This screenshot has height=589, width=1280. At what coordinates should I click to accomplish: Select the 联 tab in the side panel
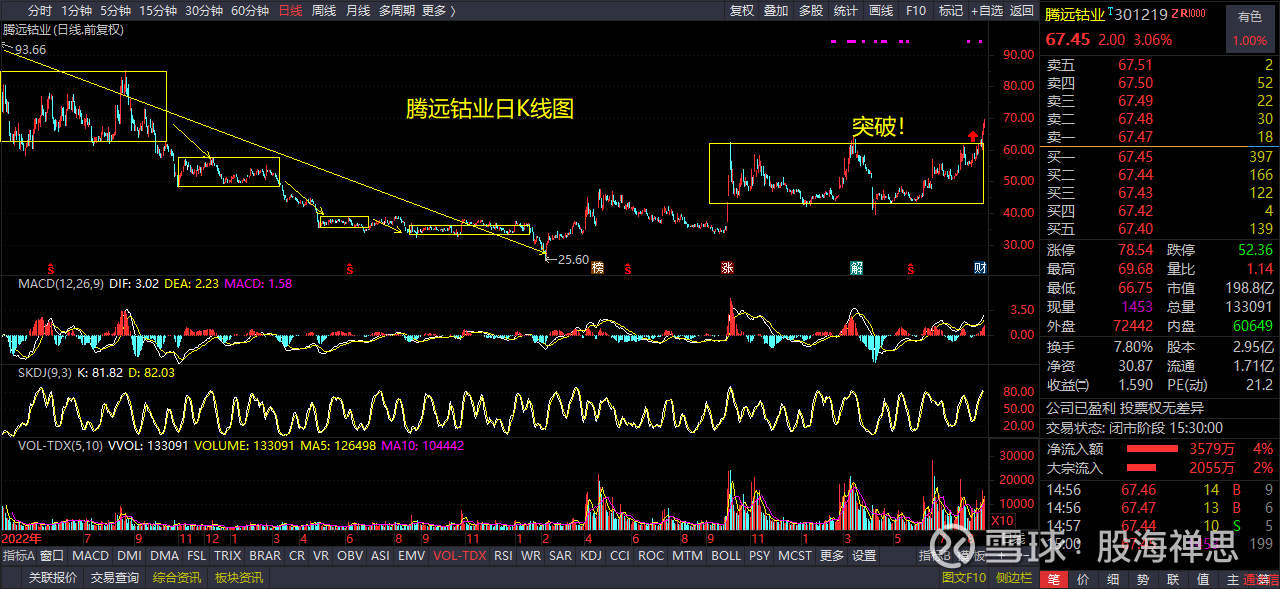pos(1174,579)
